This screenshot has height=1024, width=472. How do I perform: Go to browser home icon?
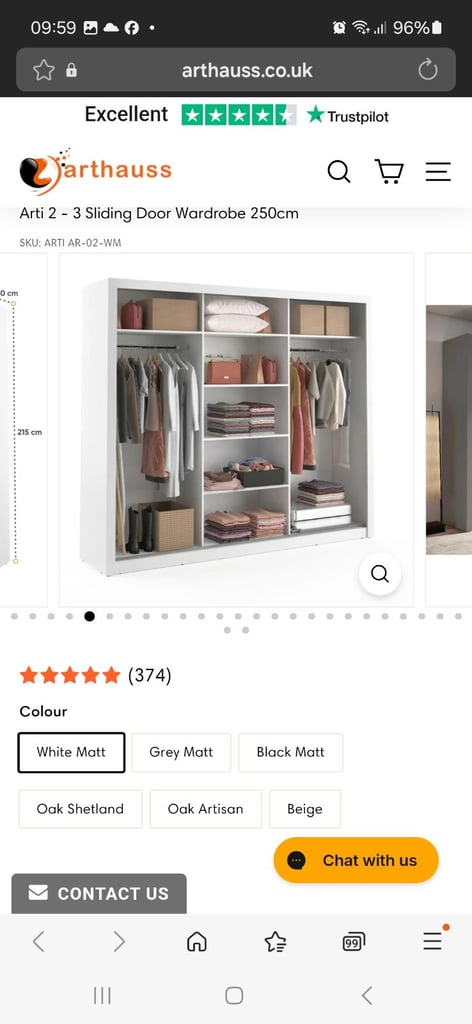197,941
